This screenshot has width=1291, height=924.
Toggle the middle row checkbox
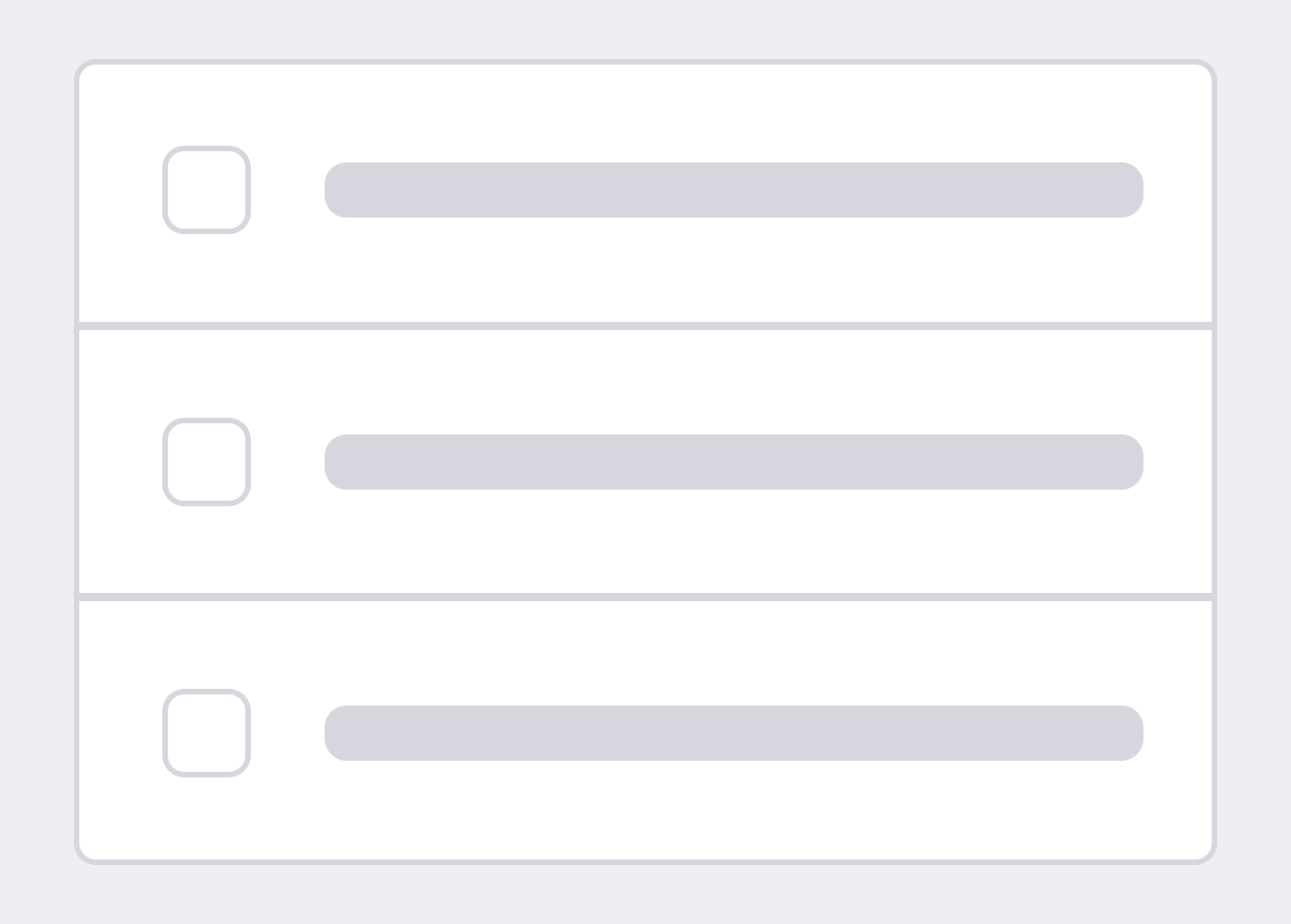click(207, 462)
